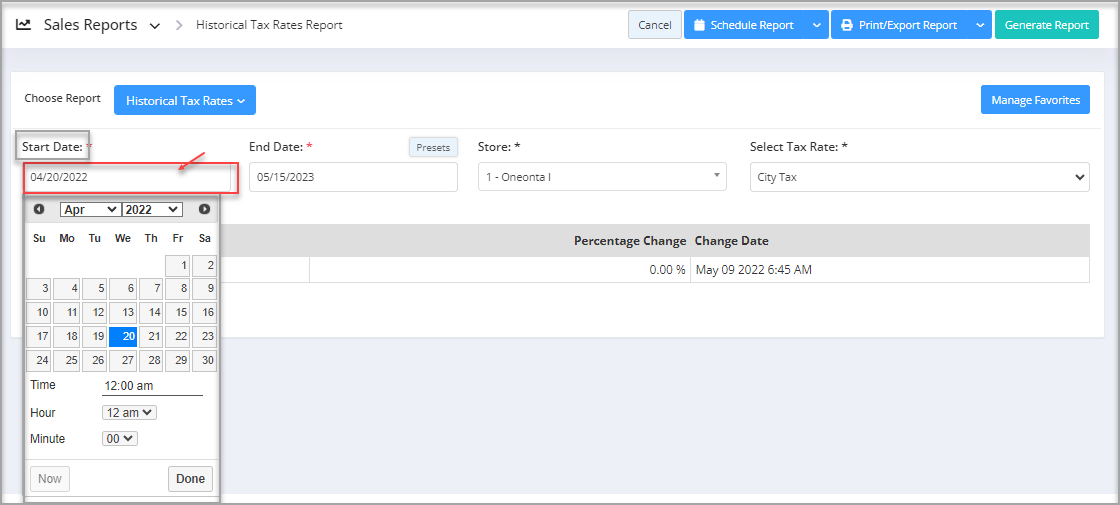This screenshot has height=505, width=1120.
Task: Open Schedule Report dropdown arrow
Action: tap(817, 25)
